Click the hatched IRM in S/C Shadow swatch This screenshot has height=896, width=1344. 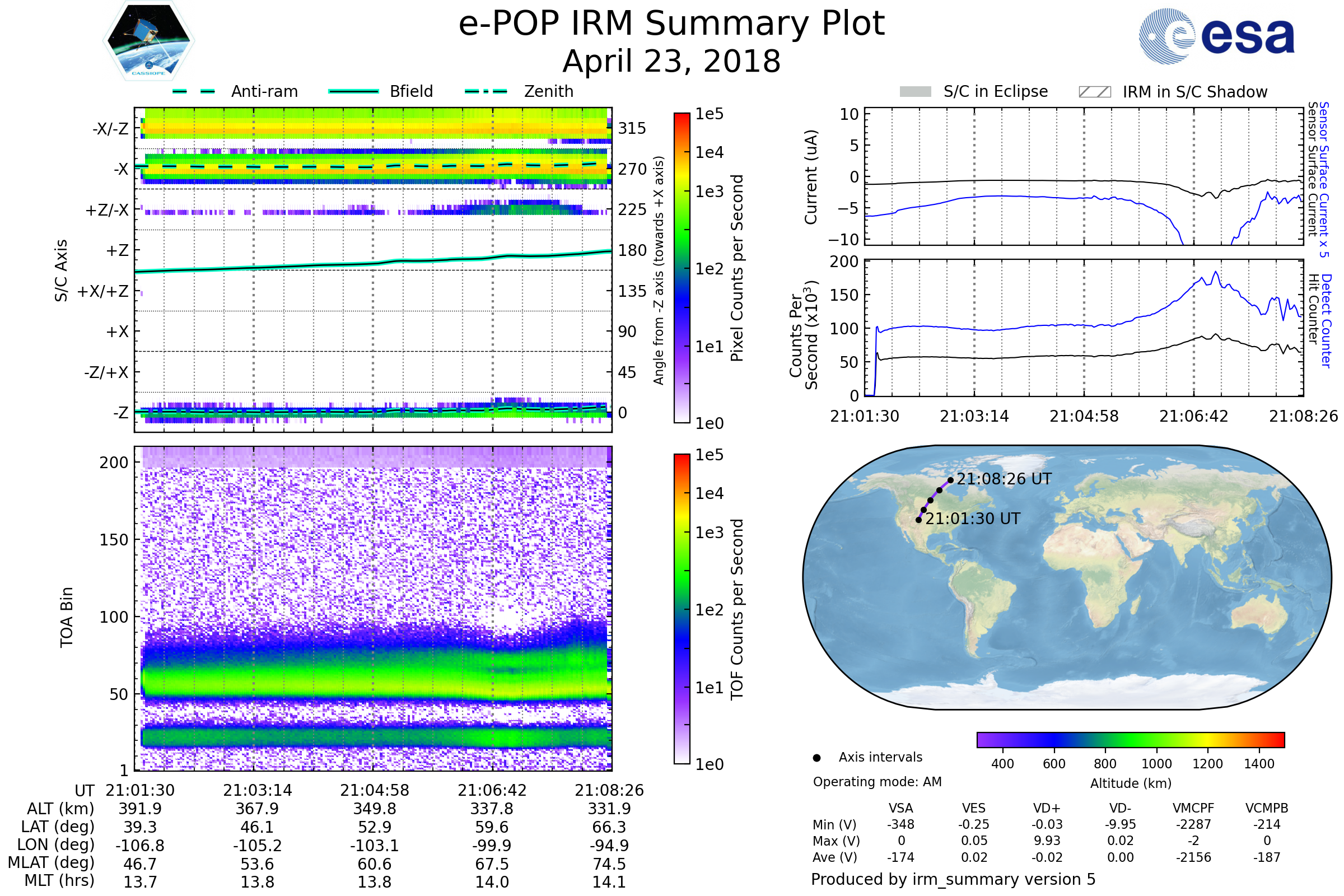click(1094, 92)
